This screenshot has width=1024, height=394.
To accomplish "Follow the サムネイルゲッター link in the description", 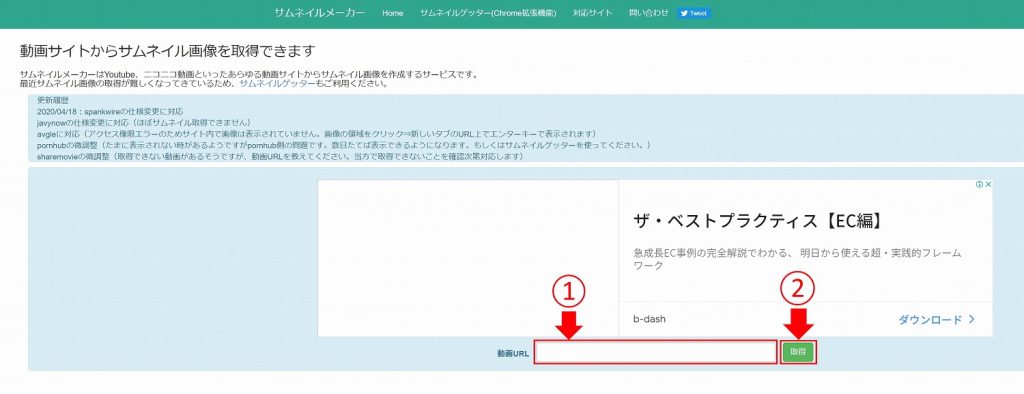I will click(x=277, y=84).
